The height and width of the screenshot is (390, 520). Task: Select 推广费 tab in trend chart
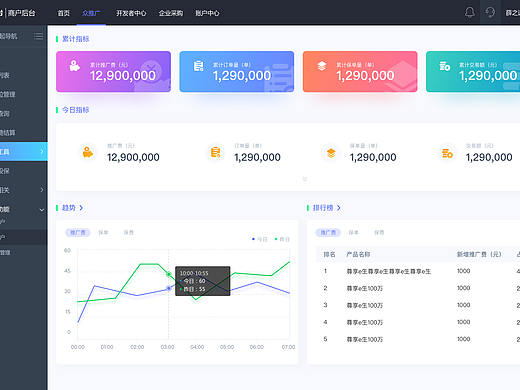point(78,232)
